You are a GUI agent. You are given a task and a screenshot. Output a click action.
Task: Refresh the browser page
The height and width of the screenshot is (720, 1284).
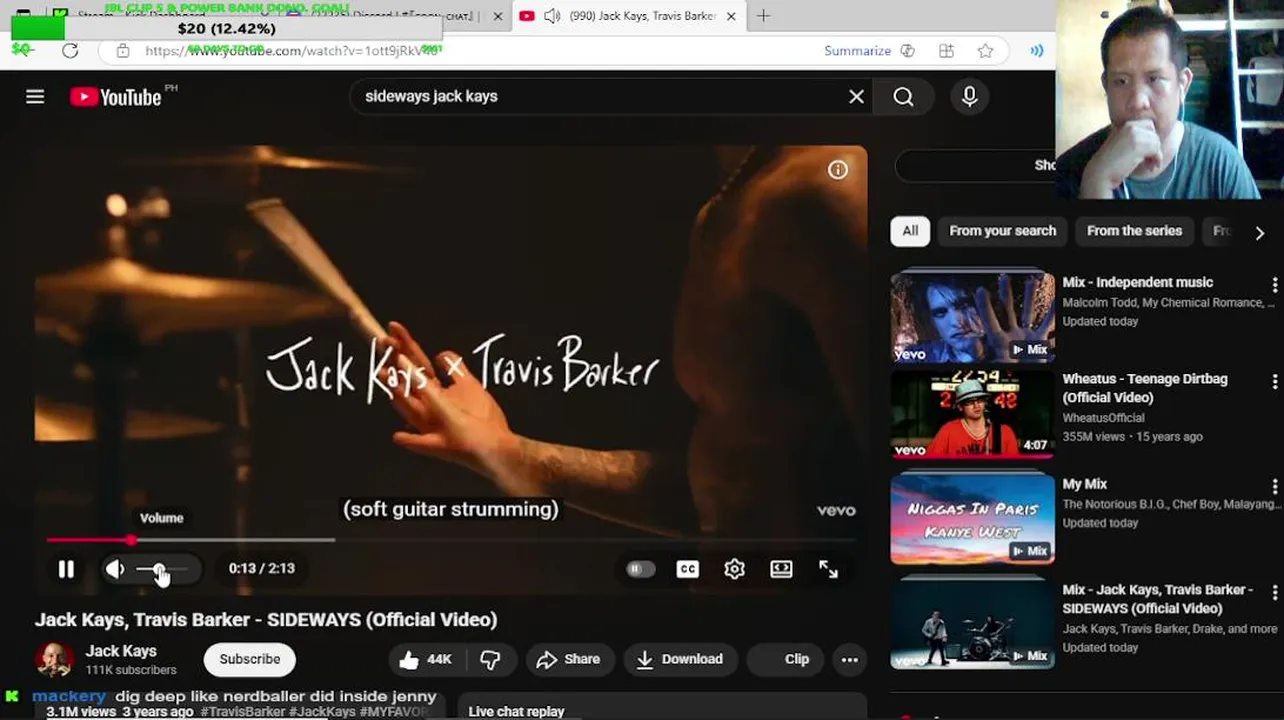pyautogui.click(x=70, y=51)
